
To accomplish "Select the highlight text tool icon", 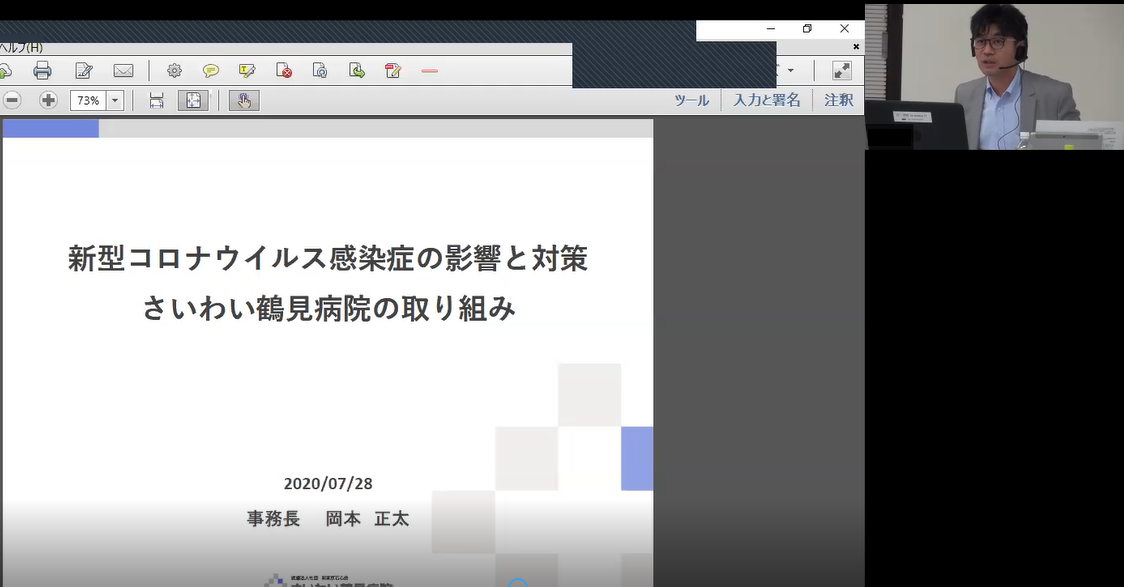I will (x=247, y=70).
